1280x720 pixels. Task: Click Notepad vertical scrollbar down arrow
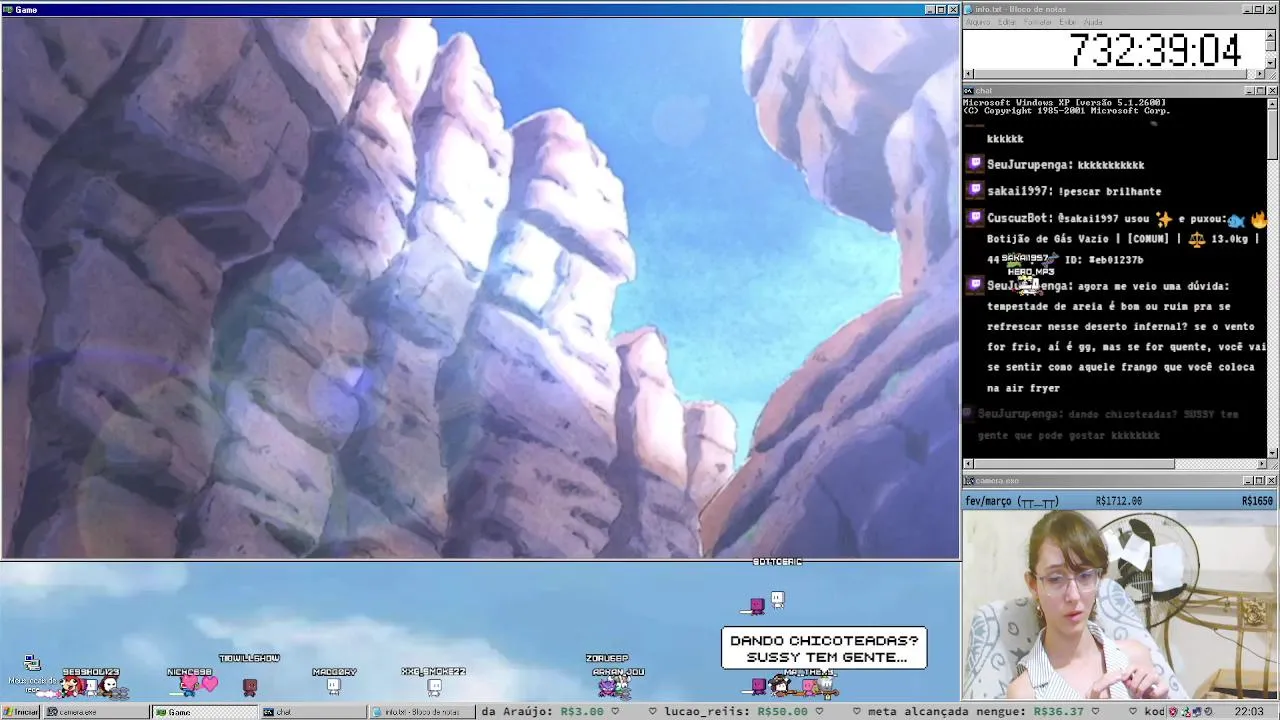1272,64
